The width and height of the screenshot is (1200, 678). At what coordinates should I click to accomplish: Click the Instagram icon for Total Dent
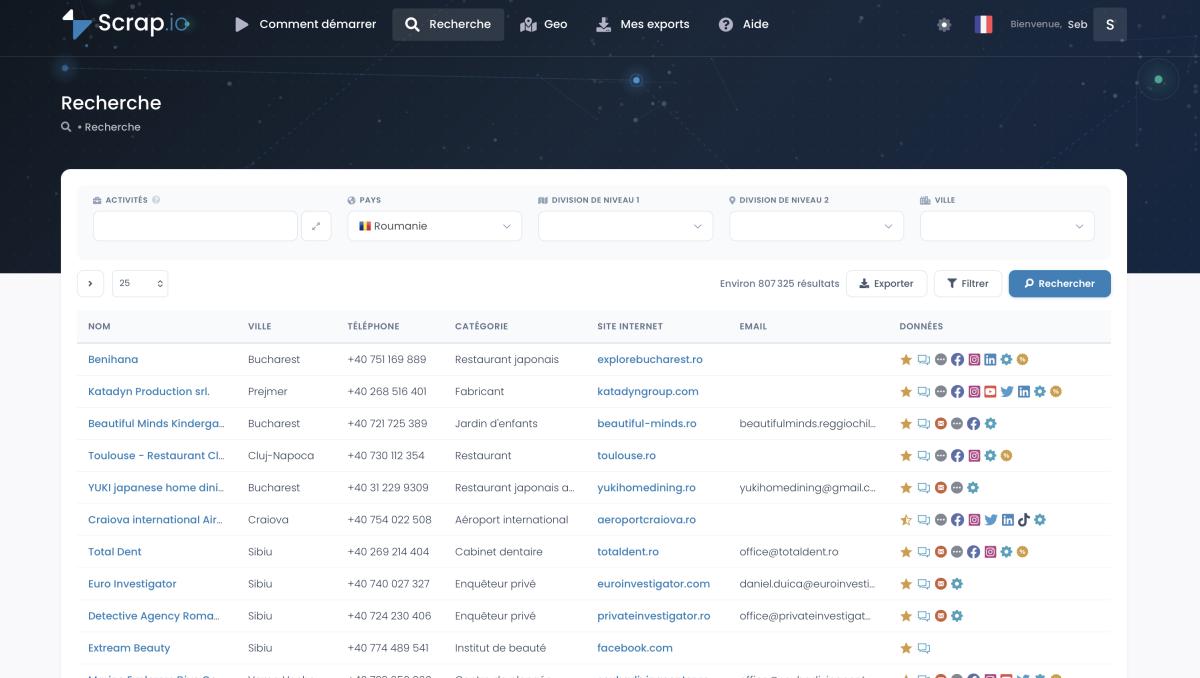click(x=990, y=552)
